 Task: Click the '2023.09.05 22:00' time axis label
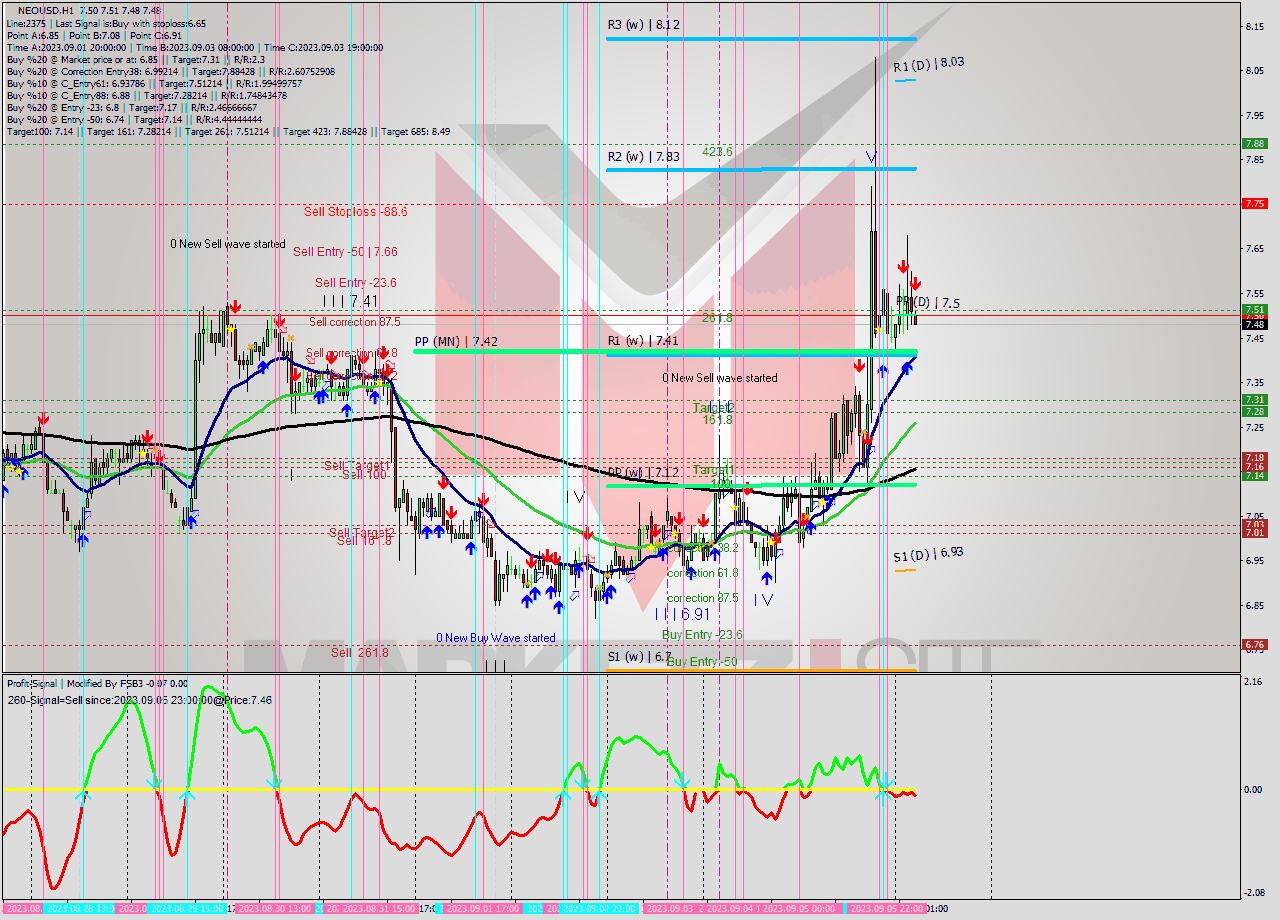(x=886, y=909)
